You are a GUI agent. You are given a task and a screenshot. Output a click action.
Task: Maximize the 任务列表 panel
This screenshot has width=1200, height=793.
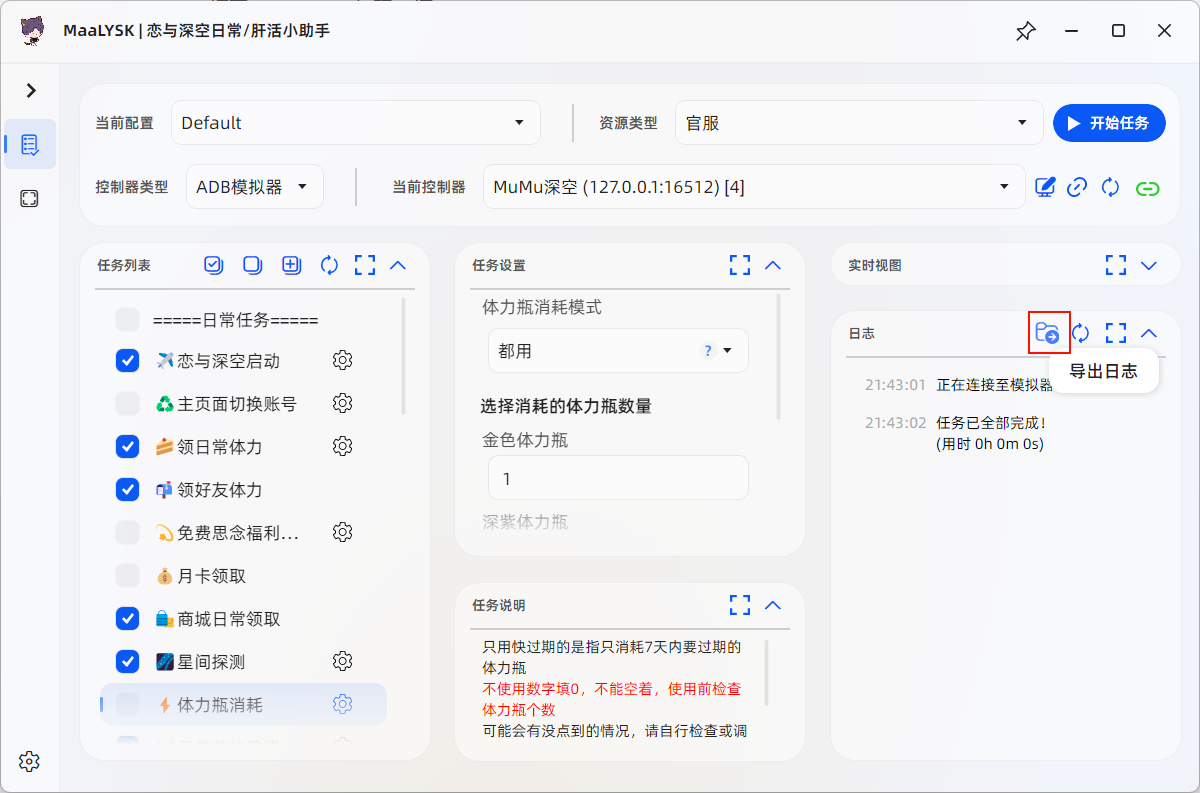click(x=365, y=265)
